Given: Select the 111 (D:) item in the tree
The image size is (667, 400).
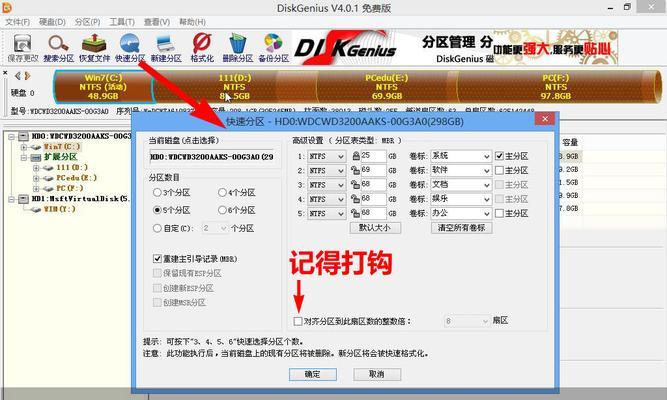Looking at the screenshot, I should [x=72, y=168].
